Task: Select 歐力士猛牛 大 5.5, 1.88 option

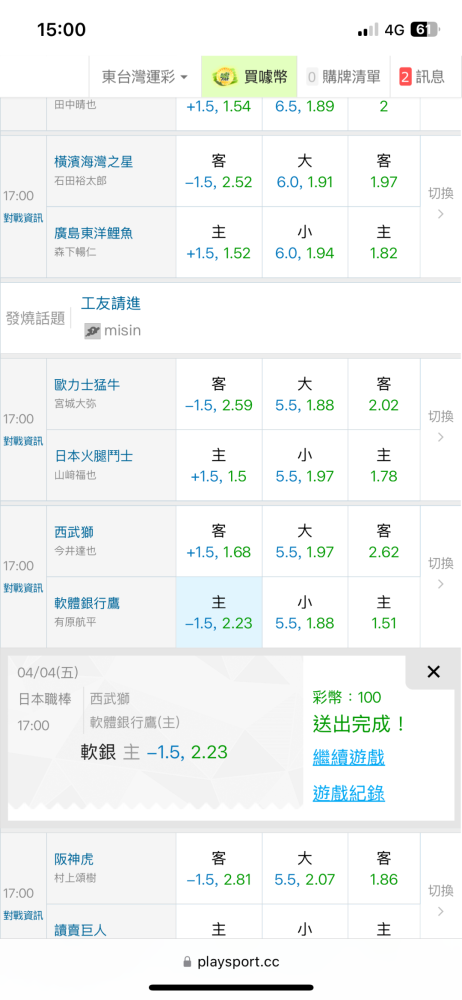Action: point(305,395)
